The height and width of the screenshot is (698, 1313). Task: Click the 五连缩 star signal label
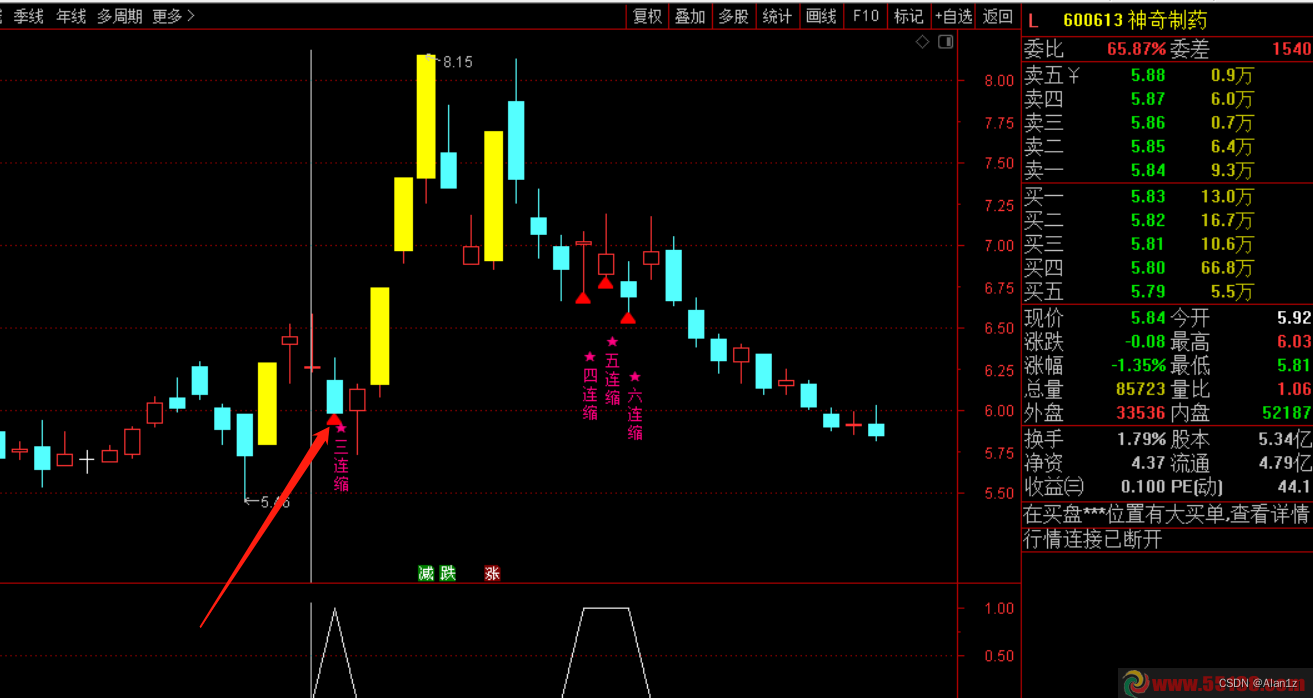pos(612,372)
